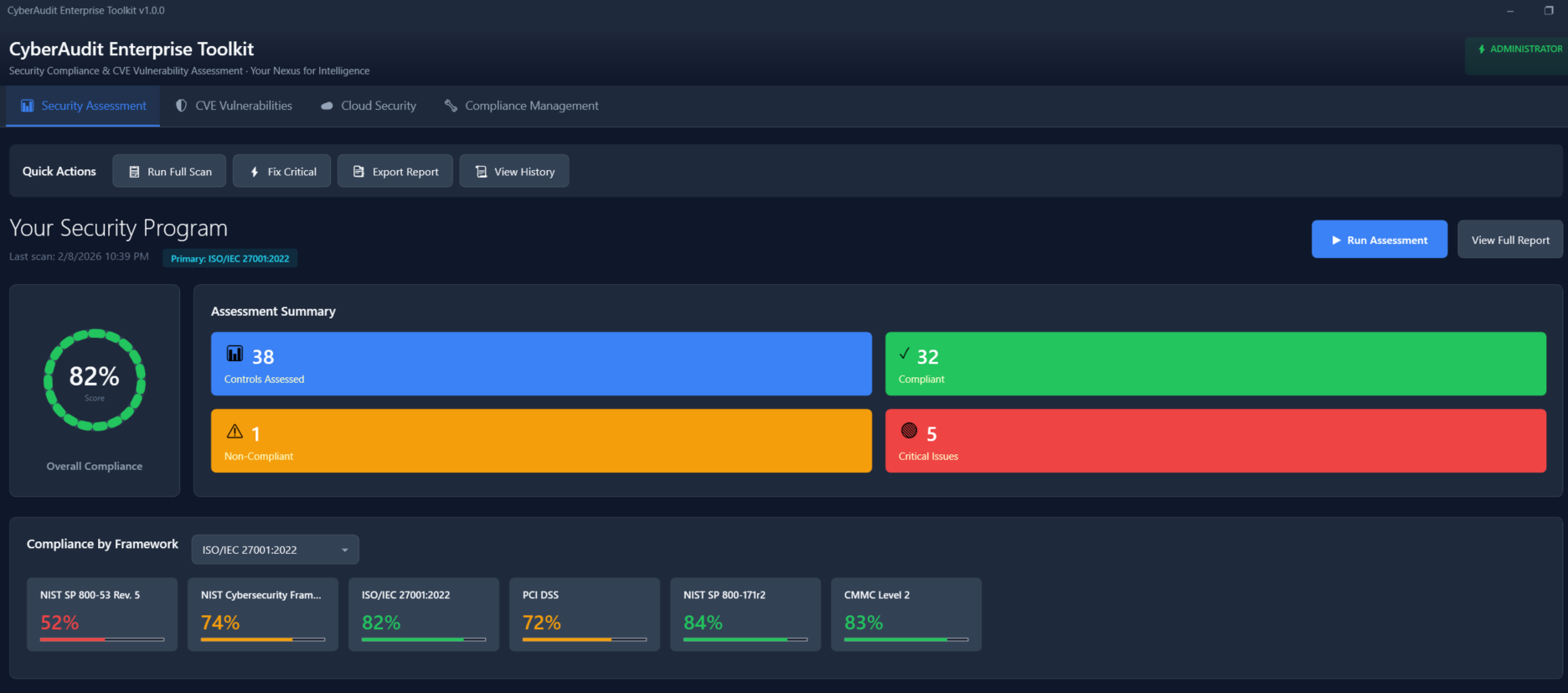Click the red Critical Issues tile

coord(1215,441)
